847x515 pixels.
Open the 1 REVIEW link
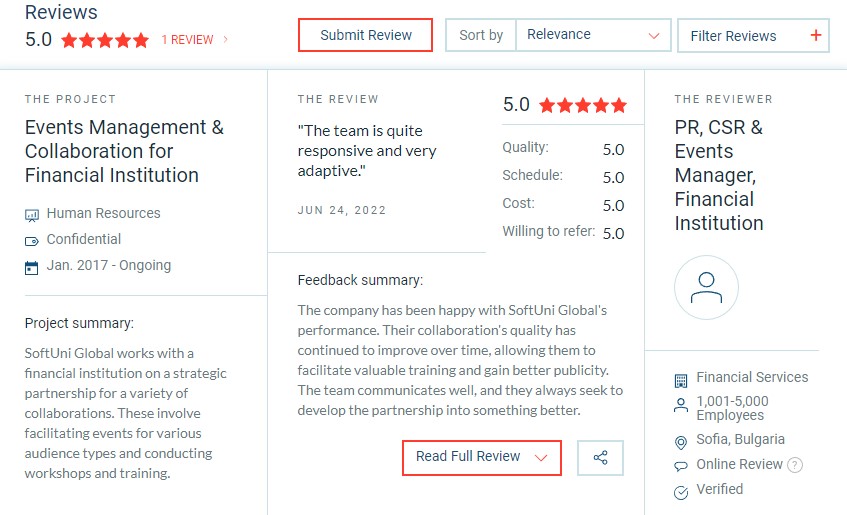coord(187,40)
